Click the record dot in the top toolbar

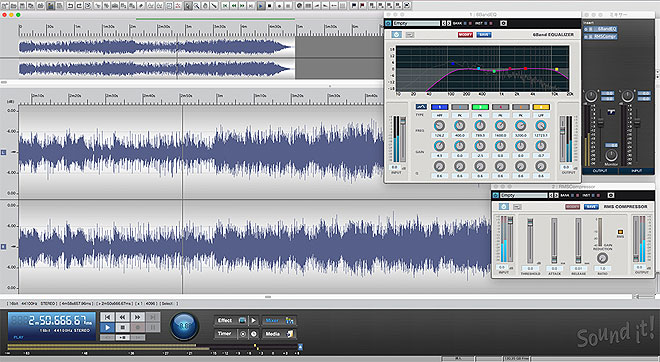(279, 6)
